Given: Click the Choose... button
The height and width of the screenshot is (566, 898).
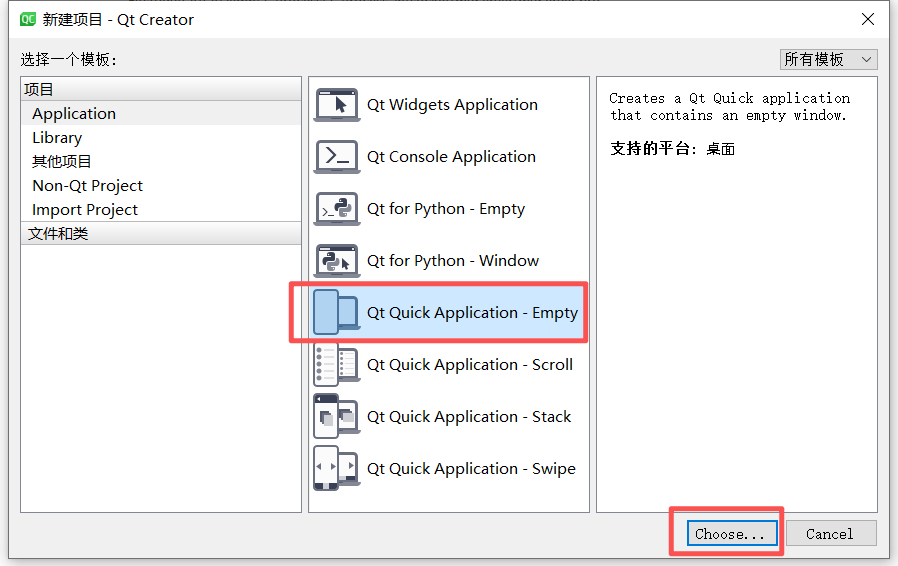Looking at the screenshot, I should 732,533.
